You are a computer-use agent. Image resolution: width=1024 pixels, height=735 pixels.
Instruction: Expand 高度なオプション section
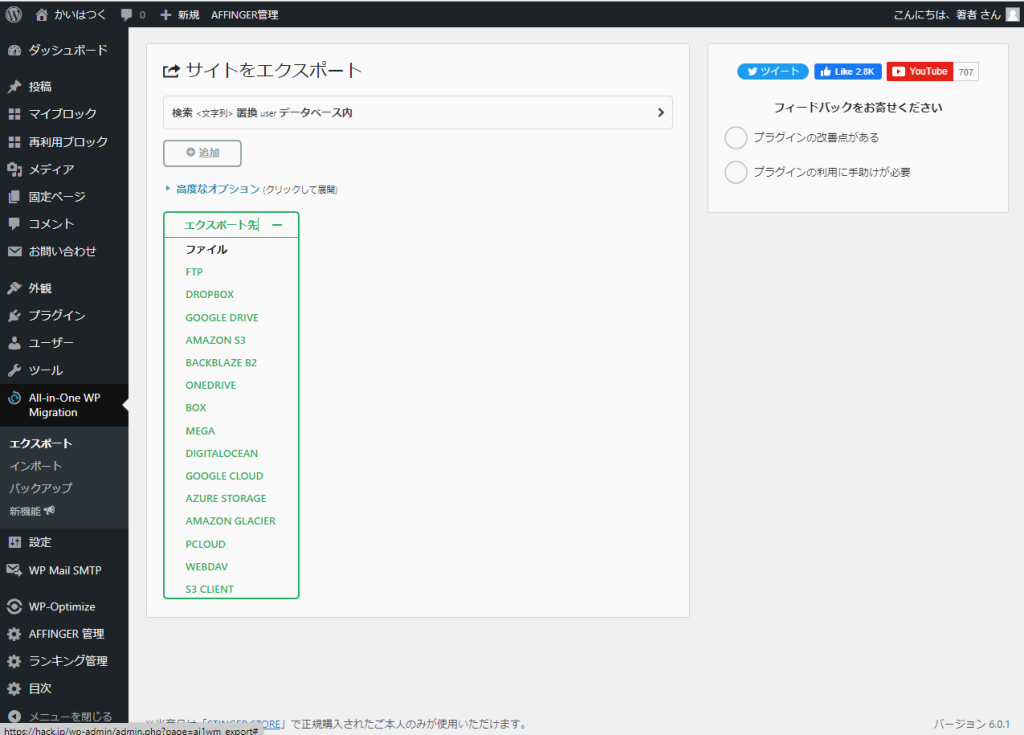click(x=217, y=189)
